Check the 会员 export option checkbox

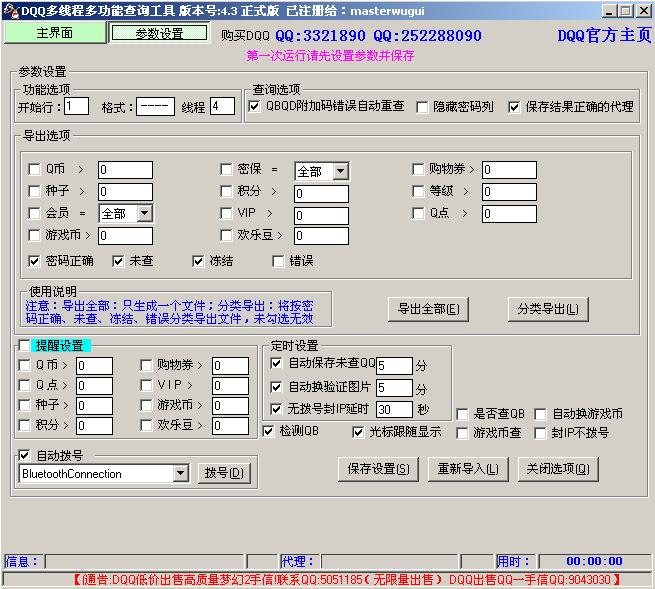[34, 213]
